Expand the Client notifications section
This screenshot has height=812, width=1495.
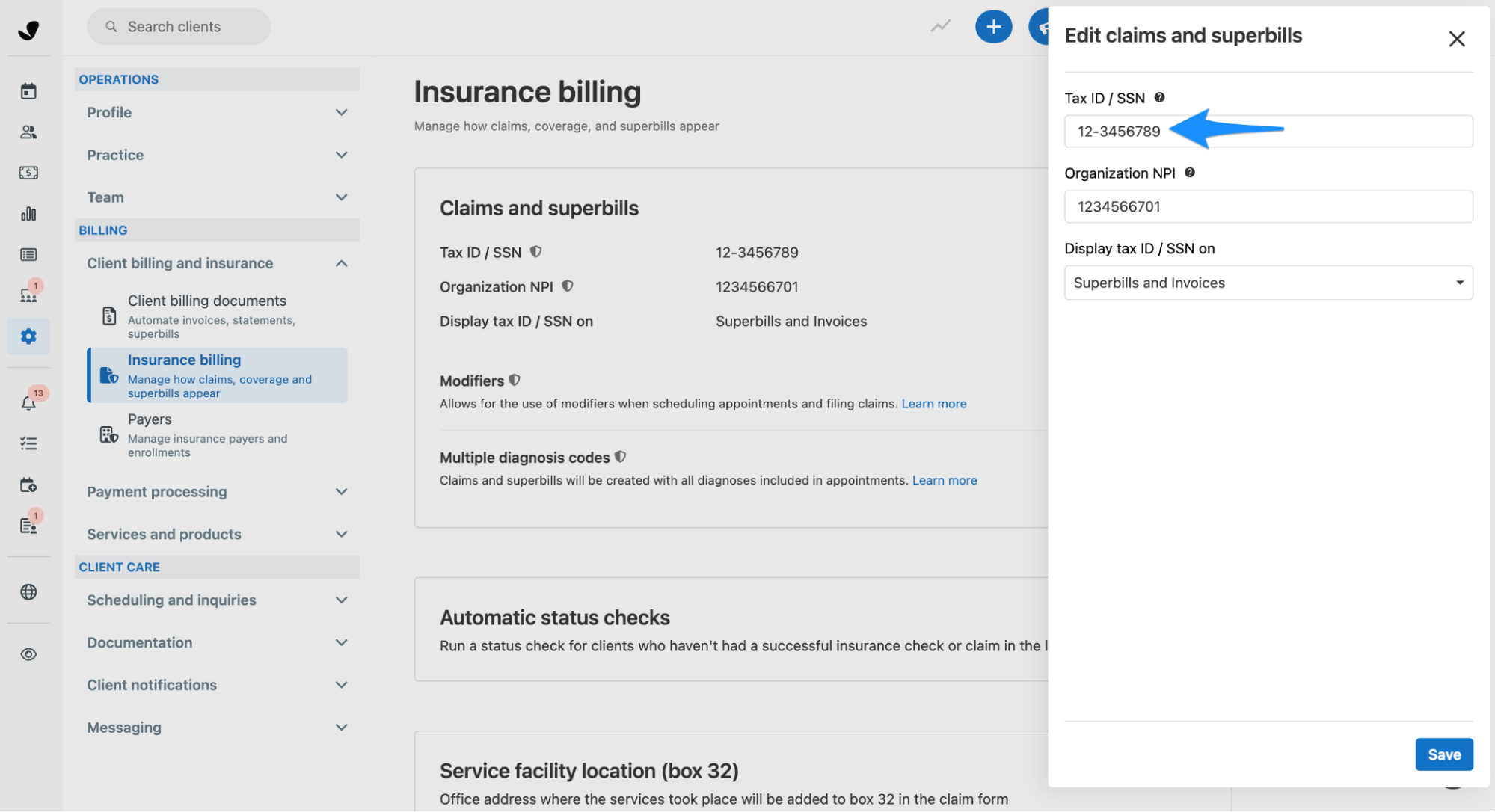(217, 685)
